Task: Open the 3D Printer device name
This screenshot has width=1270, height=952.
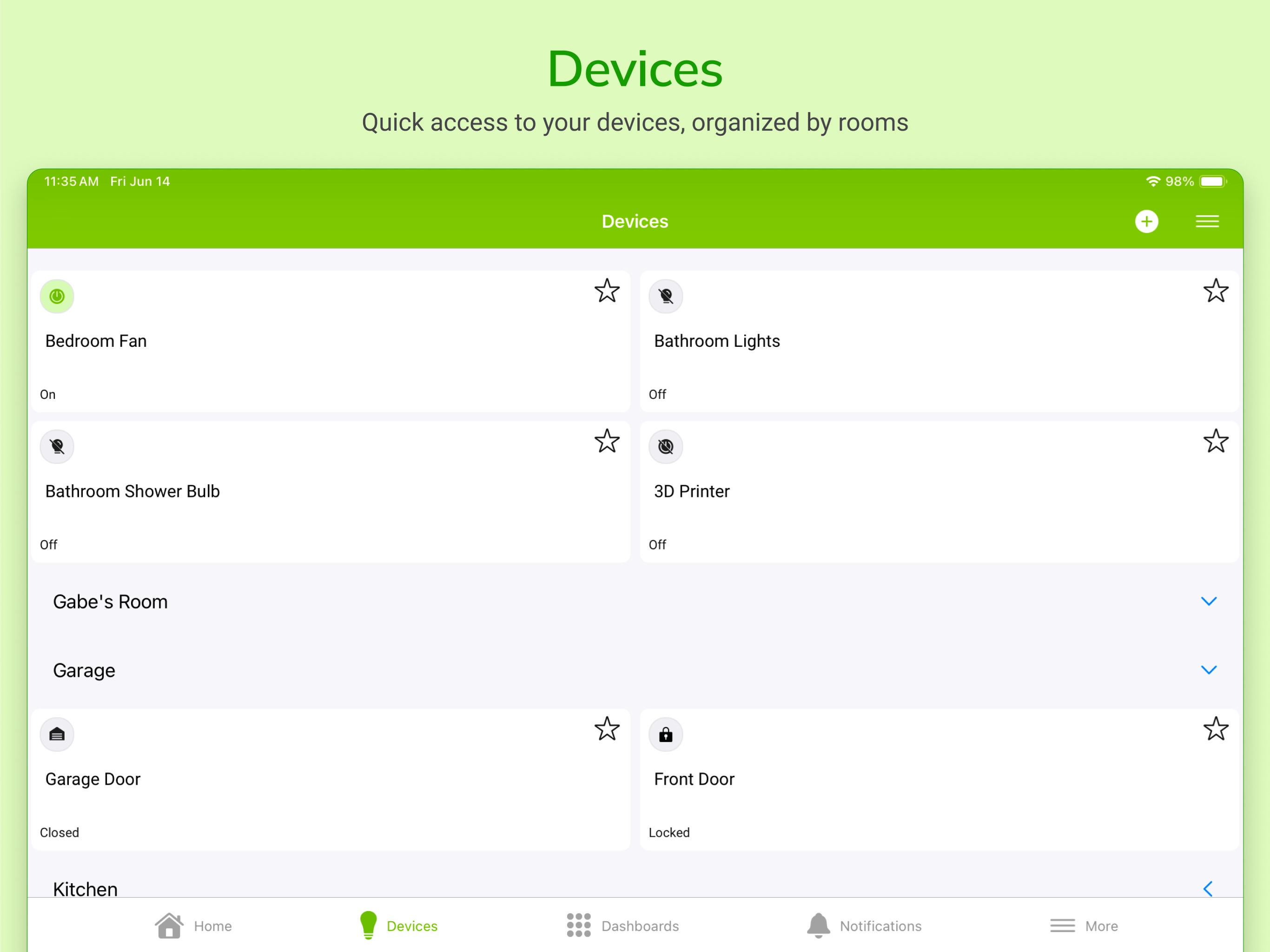Action: [692, 491]
